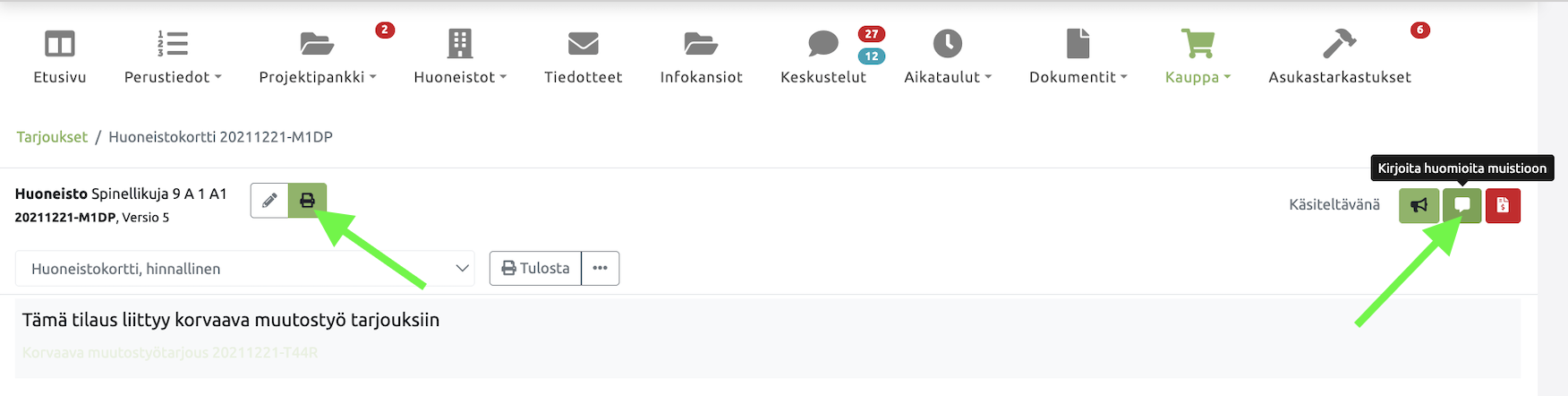Click the red invoice document button
The image size is (1568, 396).
1503,205
